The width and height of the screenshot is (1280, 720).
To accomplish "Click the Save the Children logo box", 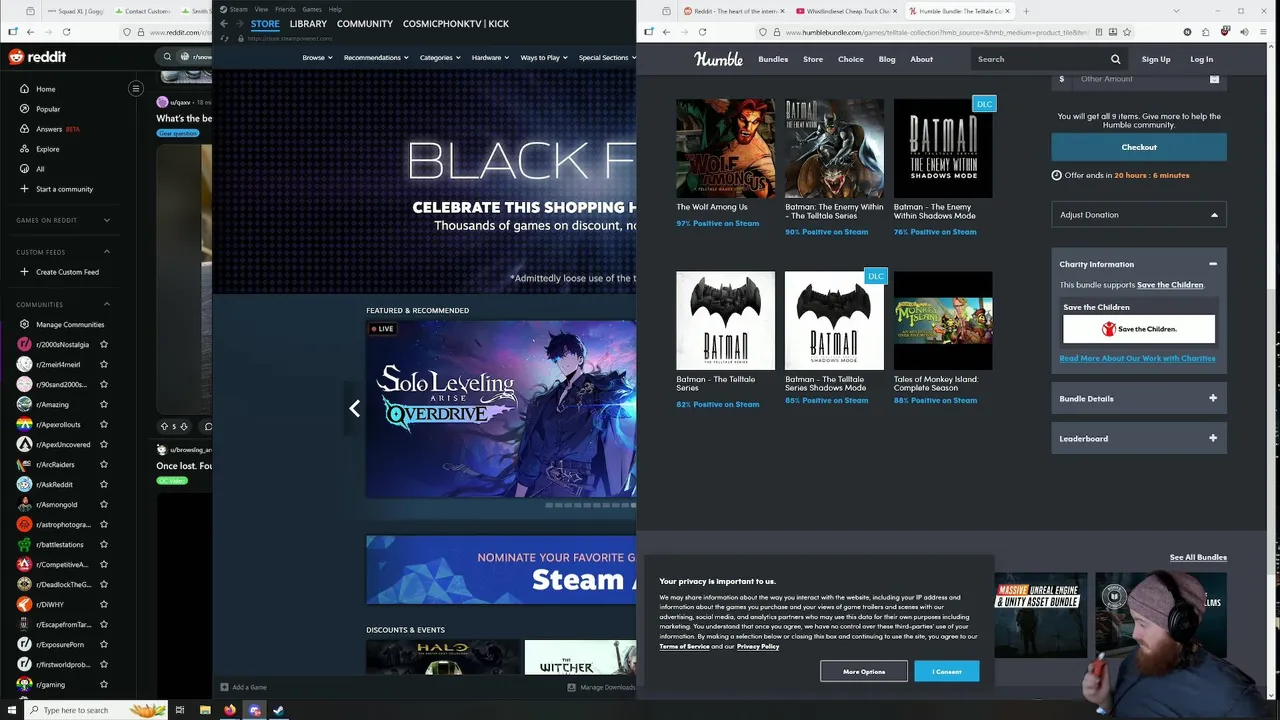I will coord(1139,329).
